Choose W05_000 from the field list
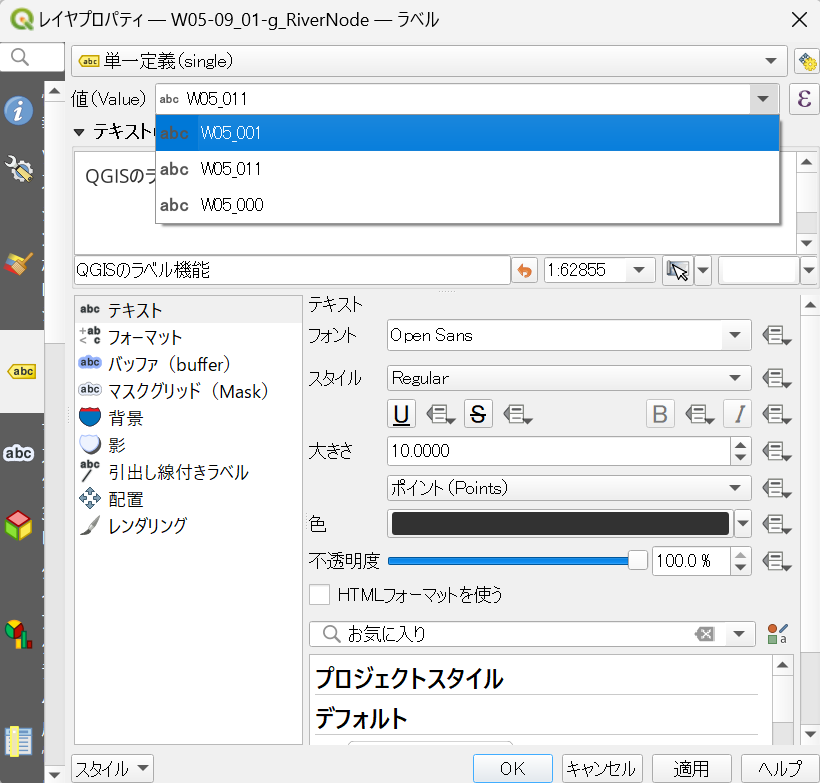820x783 pixels. click(x=467, y=205)
